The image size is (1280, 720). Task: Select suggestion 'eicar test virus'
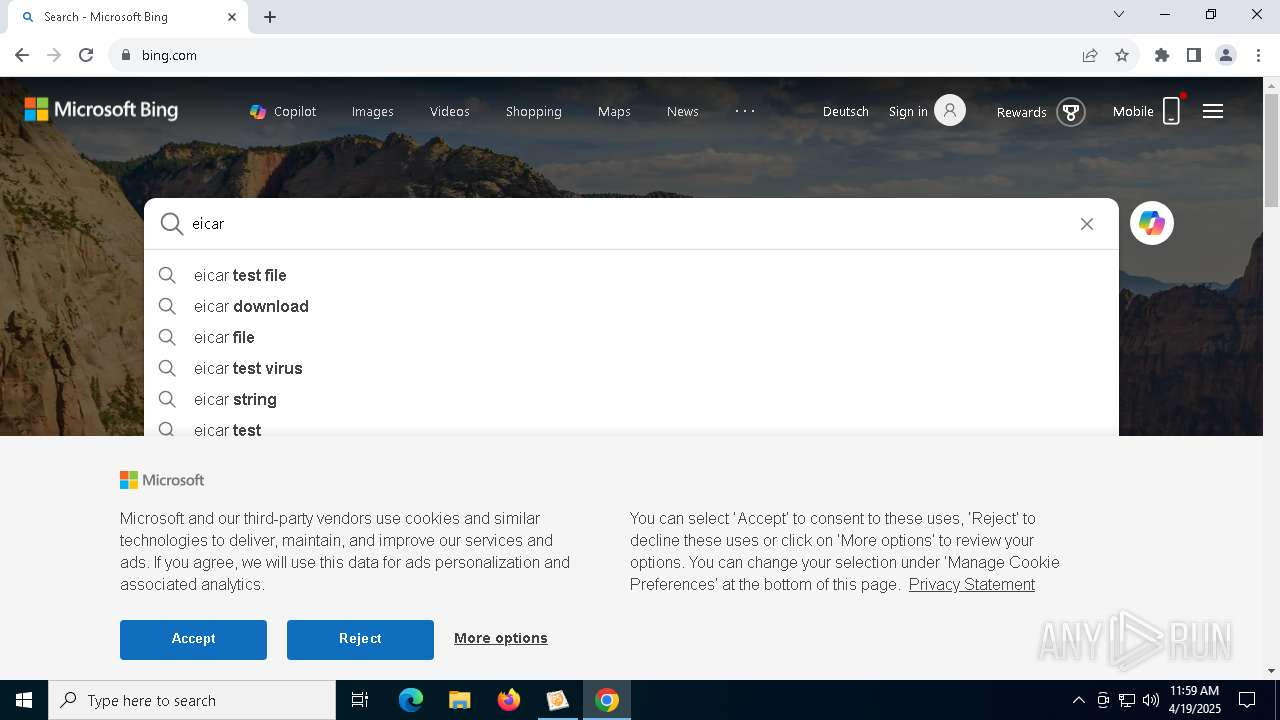pos(631,368)
